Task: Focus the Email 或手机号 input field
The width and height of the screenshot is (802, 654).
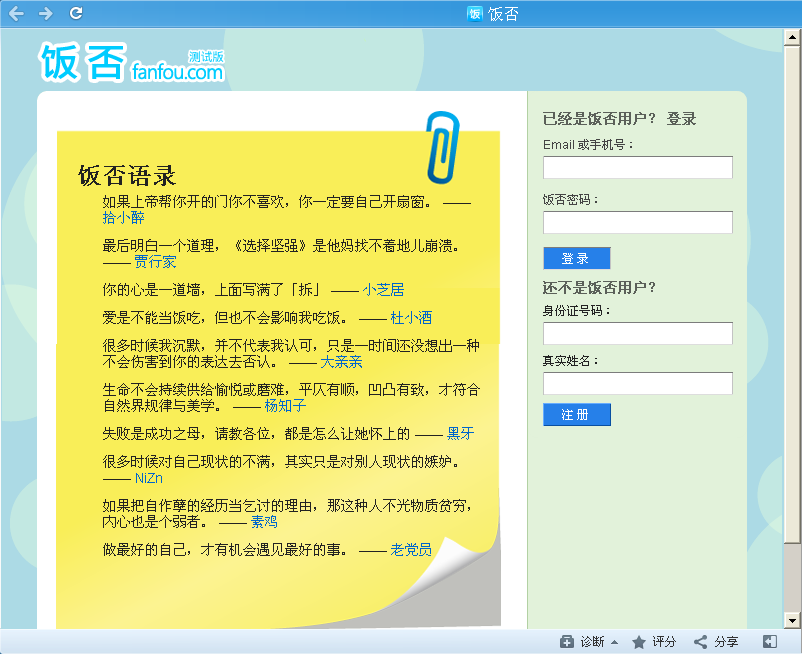Action: (x=638, y=167)
